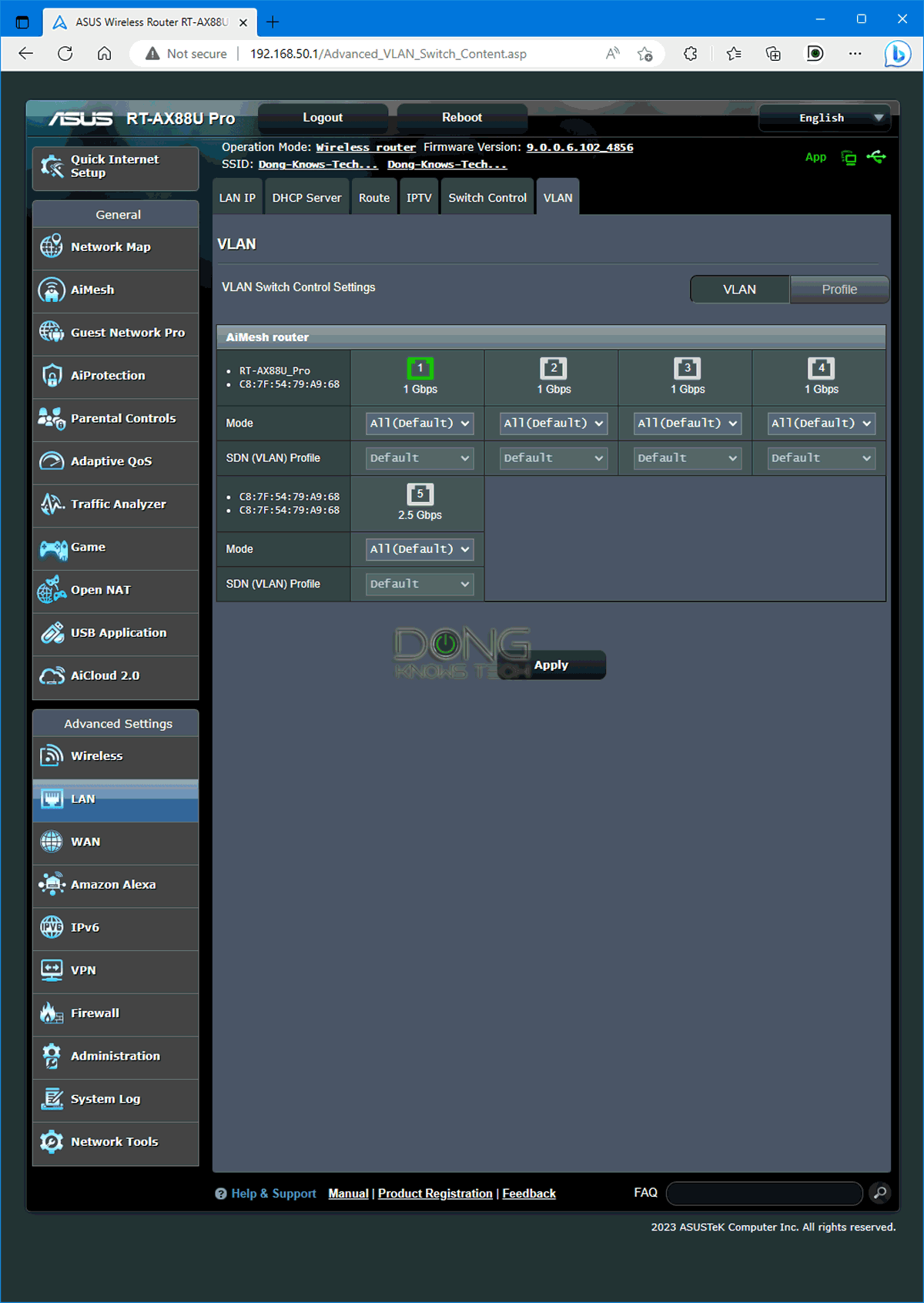Image resolution: width=924 pixels, height=1303 pixels.
Task: Open Mode dropdown for port 3
Action: [x=688, y=424]
